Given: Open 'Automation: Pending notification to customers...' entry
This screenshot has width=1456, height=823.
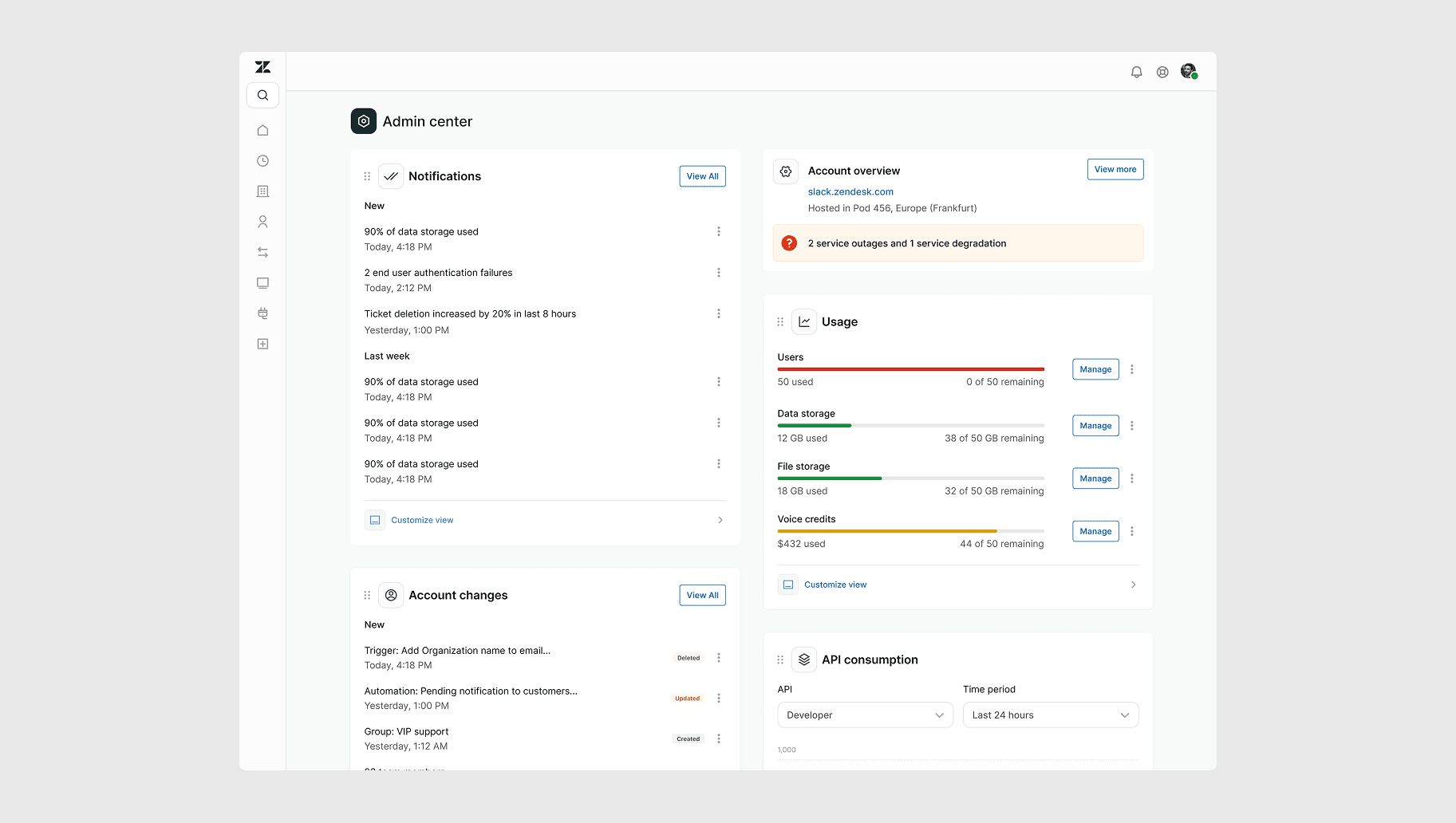Looking at the screenshot, I should [471, 691].
